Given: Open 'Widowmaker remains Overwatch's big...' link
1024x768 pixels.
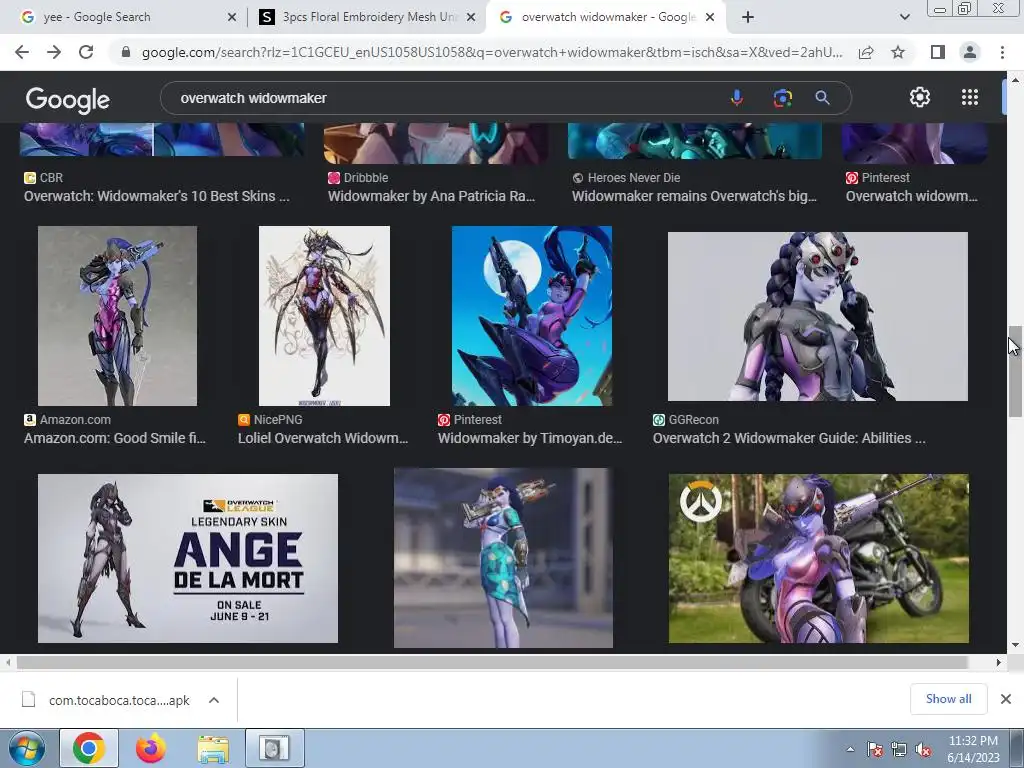Looking at the screenshot, I should pyautogui.click(x=694, y=196).
